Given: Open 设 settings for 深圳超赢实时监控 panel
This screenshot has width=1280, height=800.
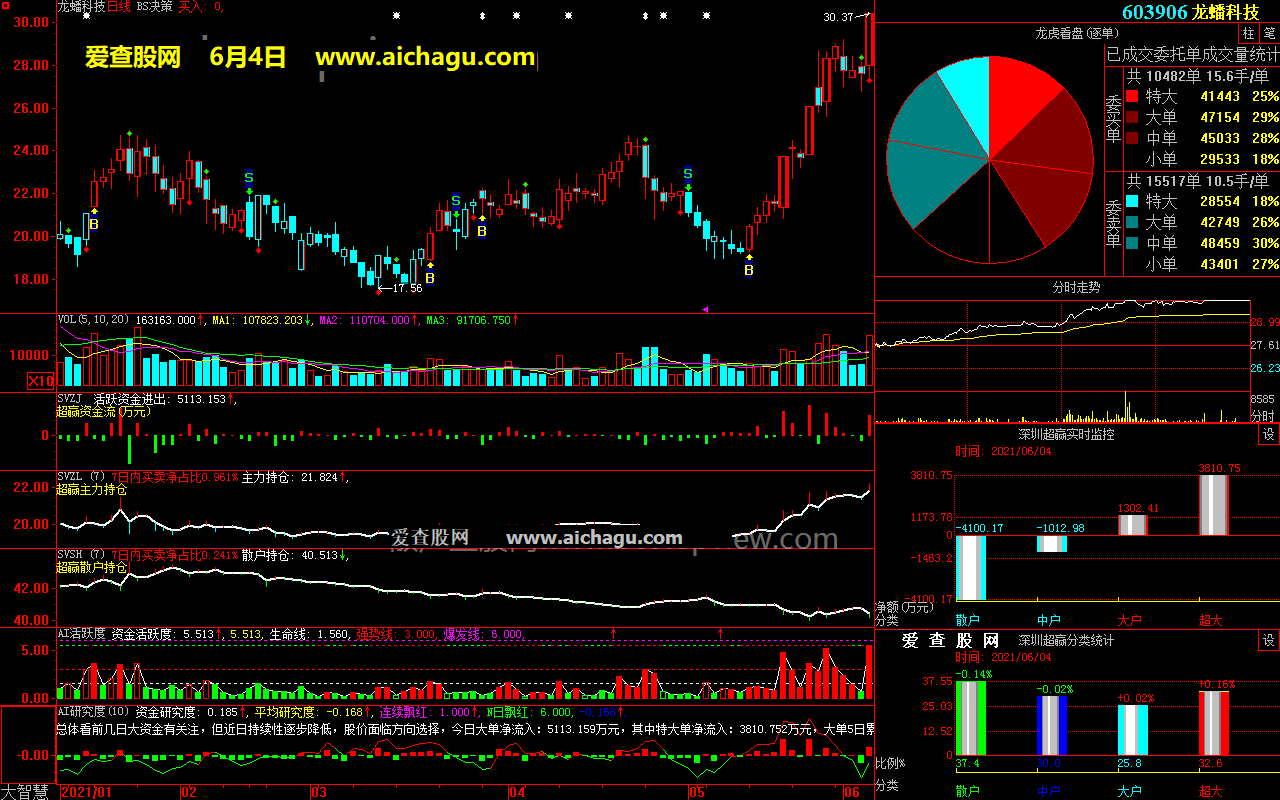Looking at the screenshot, I should click(1268, 435).
